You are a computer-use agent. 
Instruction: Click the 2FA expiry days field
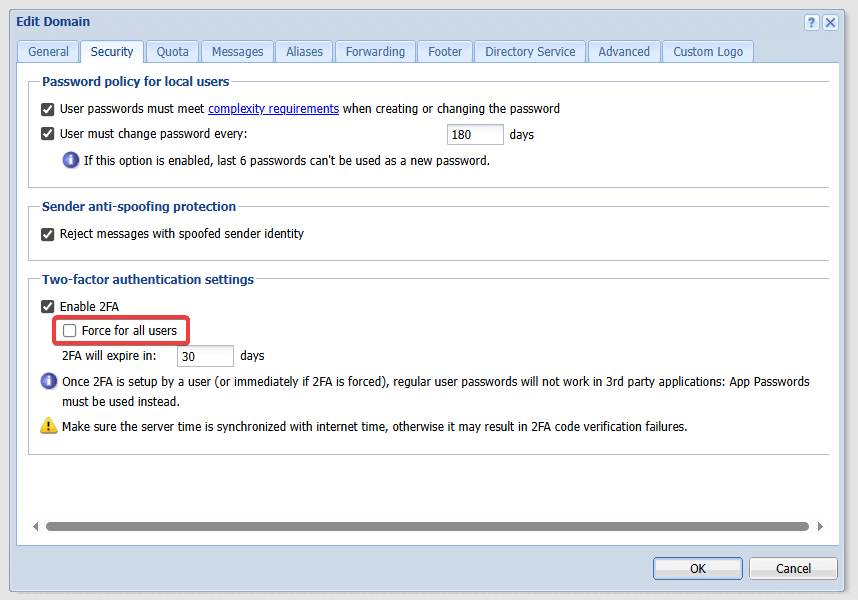(205, 356)
